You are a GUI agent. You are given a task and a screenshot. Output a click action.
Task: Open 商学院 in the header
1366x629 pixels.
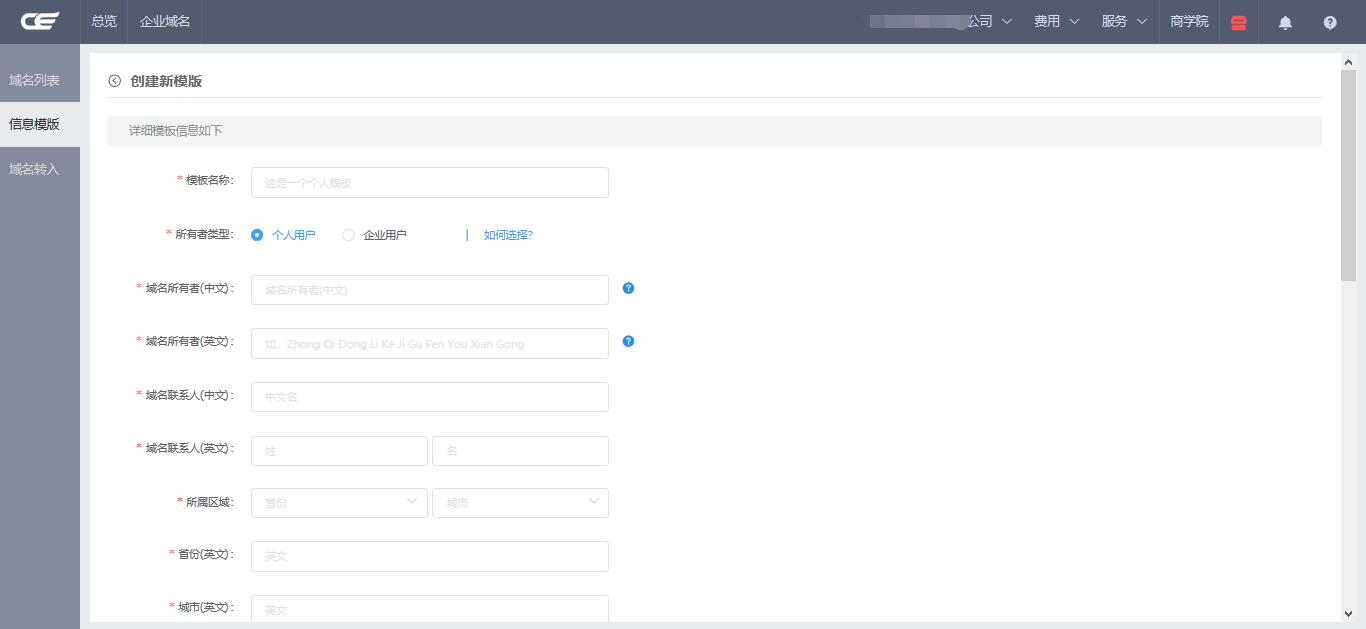click(1189, 21)
